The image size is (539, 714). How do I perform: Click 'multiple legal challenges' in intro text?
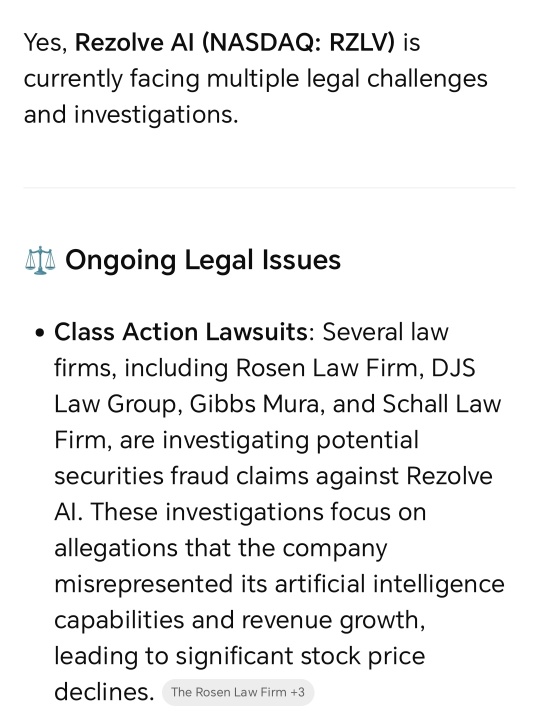click(347, 79)
